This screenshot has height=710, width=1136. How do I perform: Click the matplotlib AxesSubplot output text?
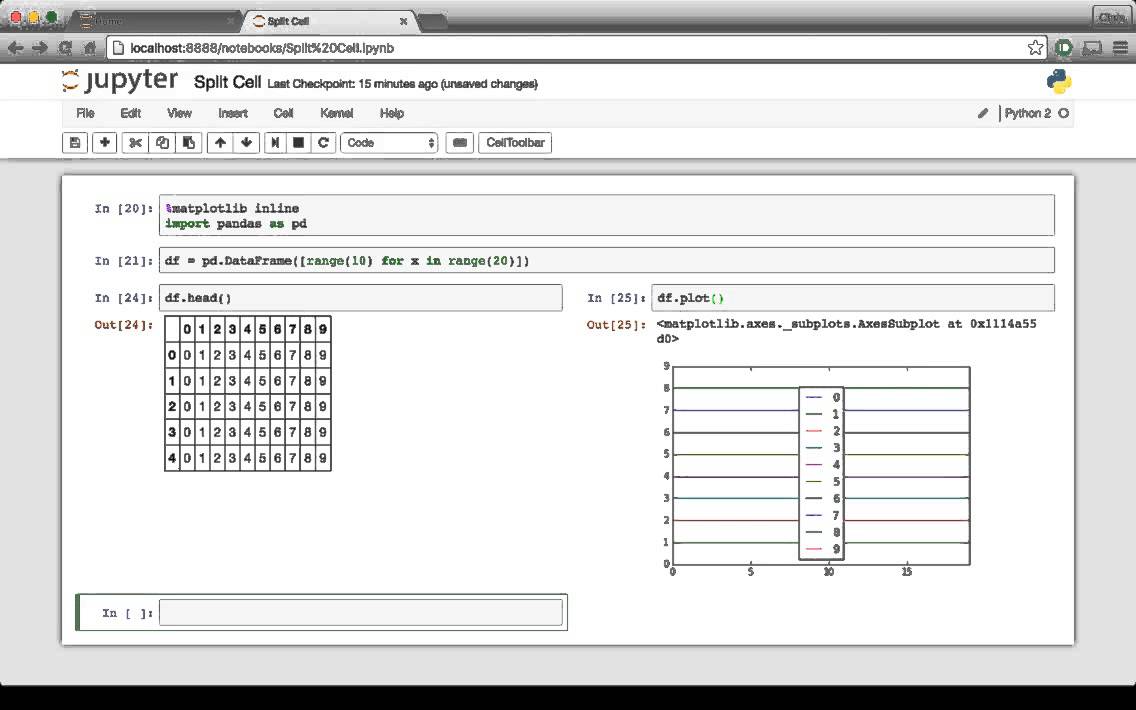point(846,331)
